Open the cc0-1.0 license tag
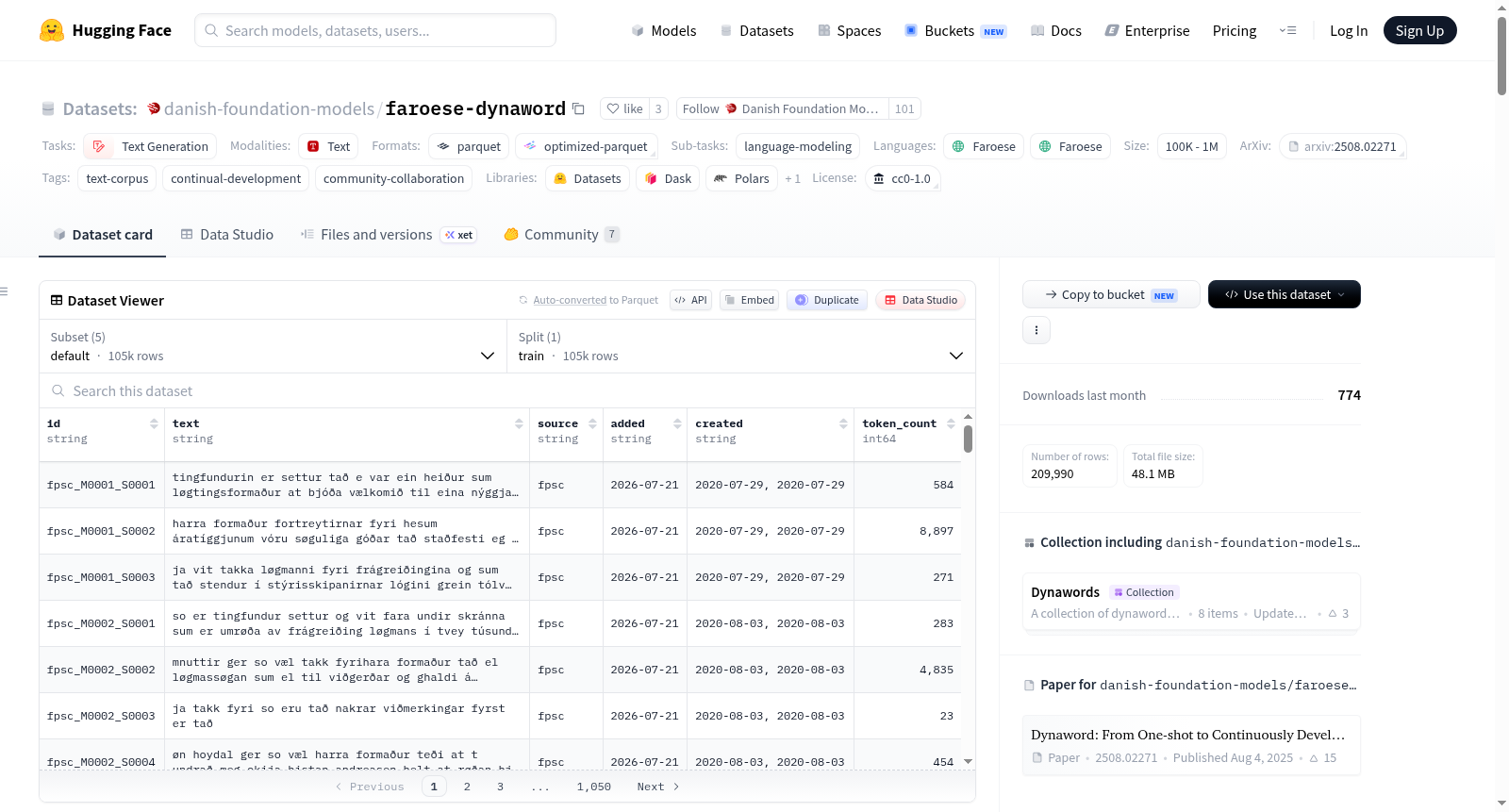 (x=903, y=178)
